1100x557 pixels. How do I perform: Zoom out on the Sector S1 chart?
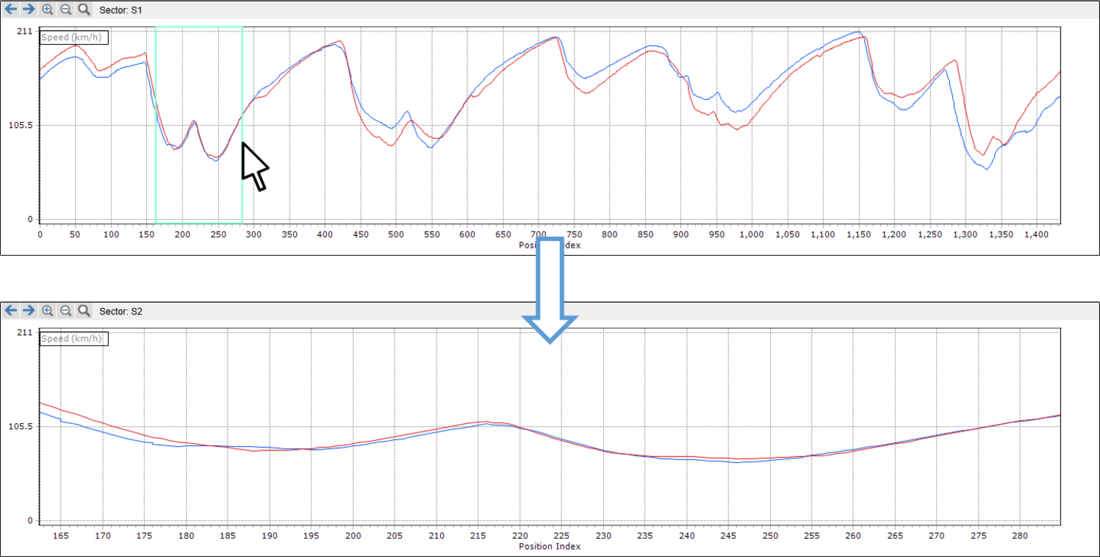pos(65,10)
